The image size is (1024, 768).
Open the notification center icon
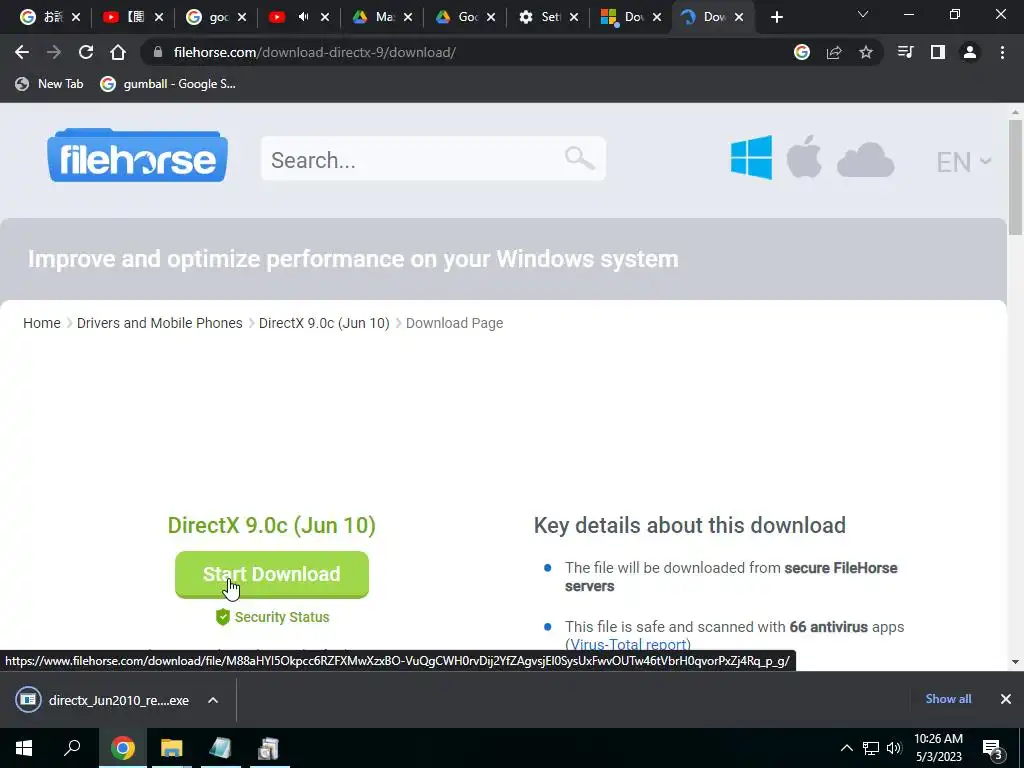tap(993, 749)
